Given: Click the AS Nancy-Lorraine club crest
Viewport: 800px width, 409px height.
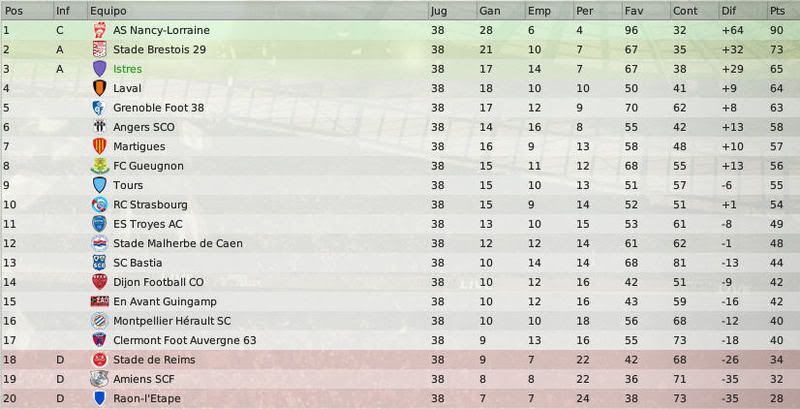Looking at the screenshot, I should (100, 30).
